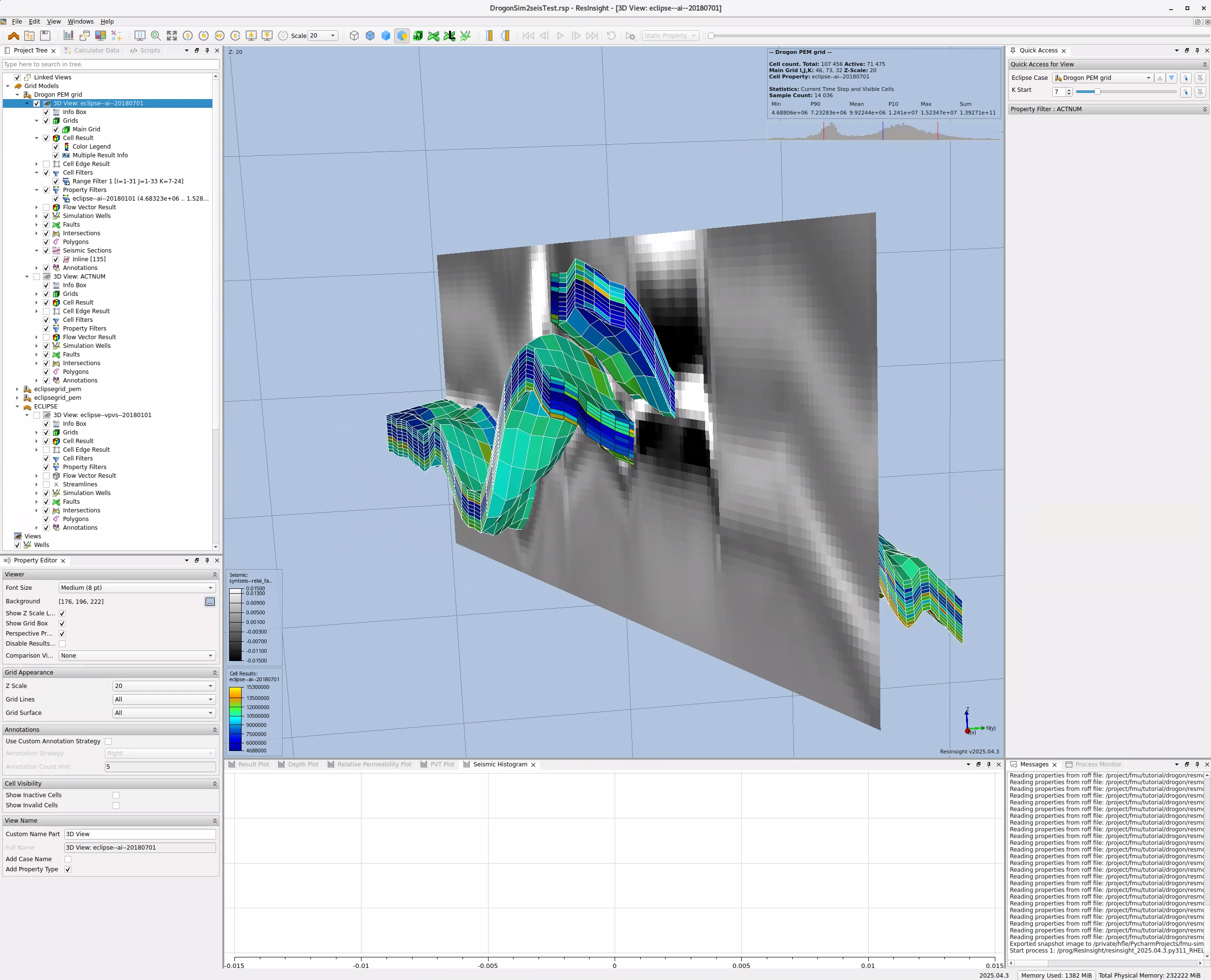The width and height of the screenshot is (1211, 980).
Task: Click the Import Eclipse case icon in toolbar
Action: coord(13,36)
